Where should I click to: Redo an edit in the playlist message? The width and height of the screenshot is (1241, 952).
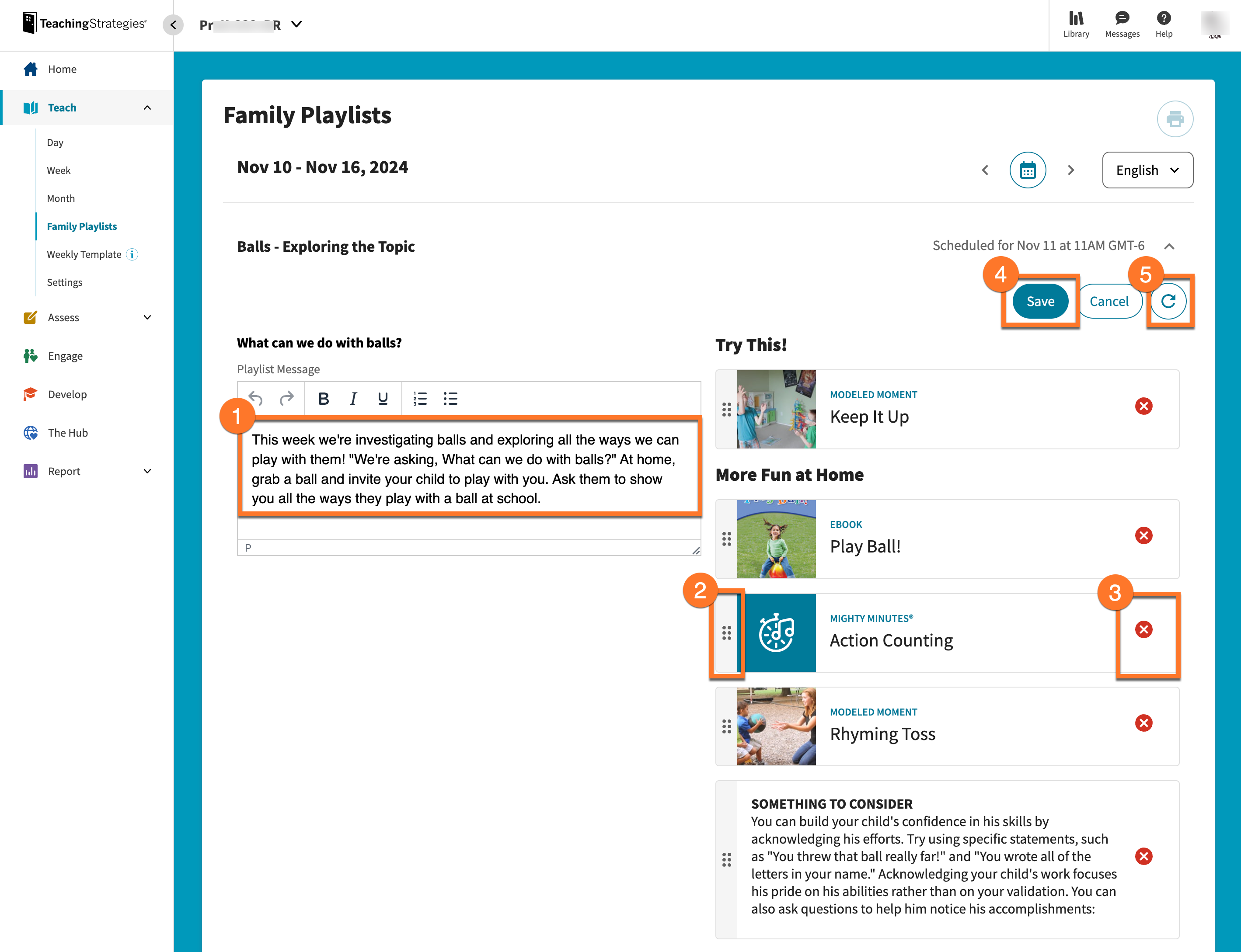click(287, 398)
